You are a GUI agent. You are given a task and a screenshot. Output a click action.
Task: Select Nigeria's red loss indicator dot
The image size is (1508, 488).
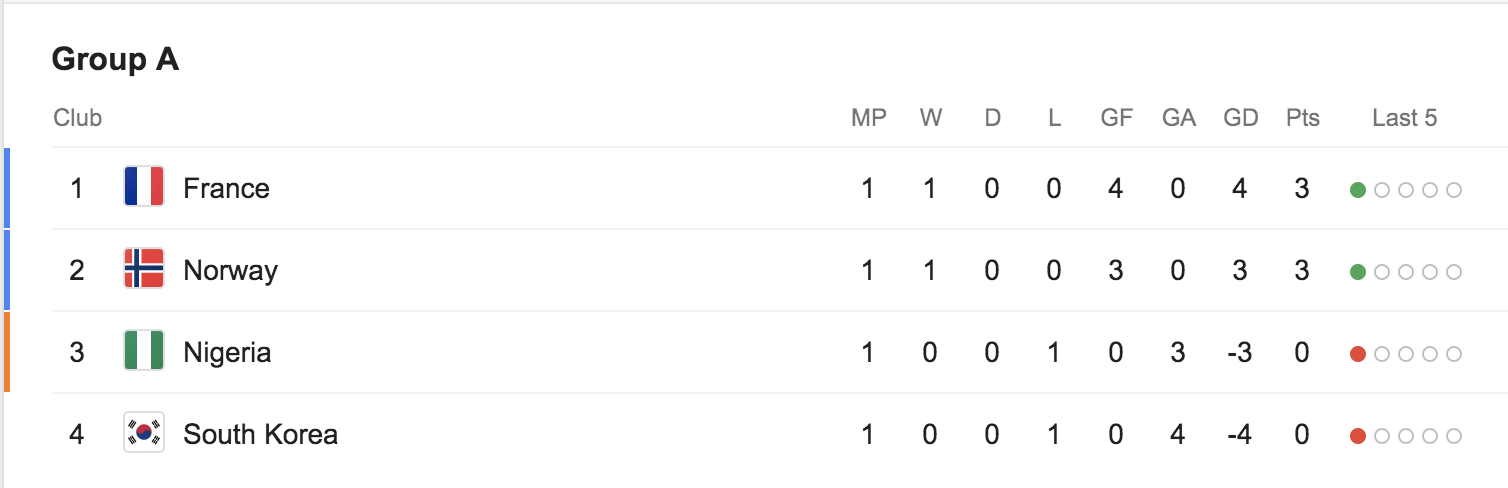[1358, 354]
